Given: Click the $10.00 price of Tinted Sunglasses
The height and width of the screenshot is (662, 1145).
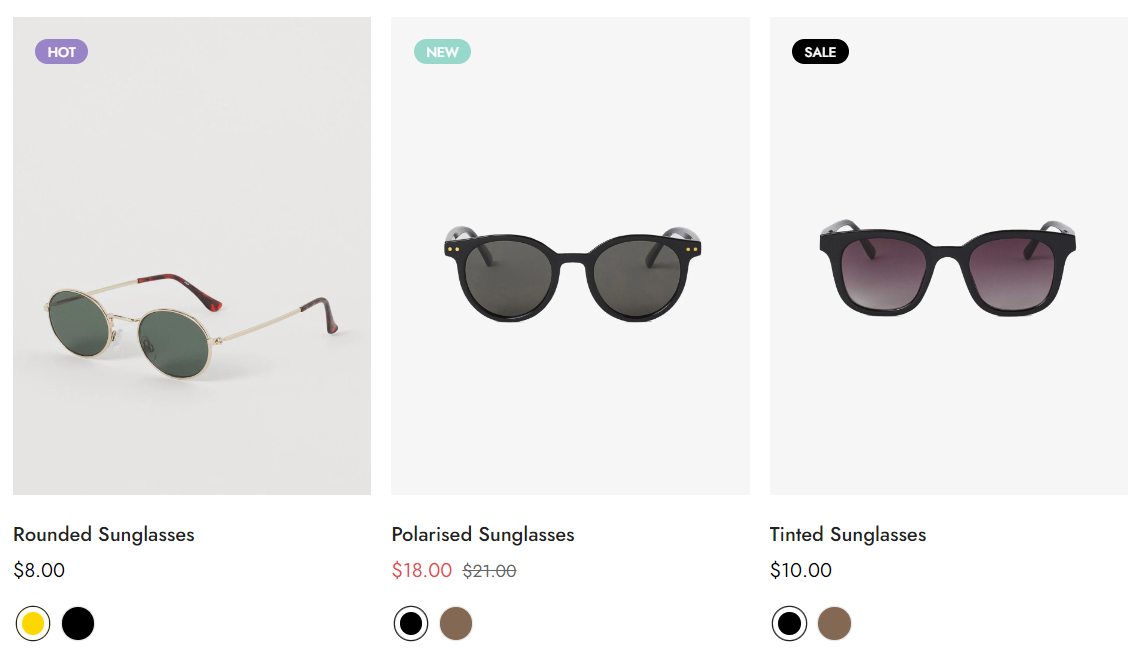Looking at the screenshot, I should pyautogui.click(x=801, y=570).
